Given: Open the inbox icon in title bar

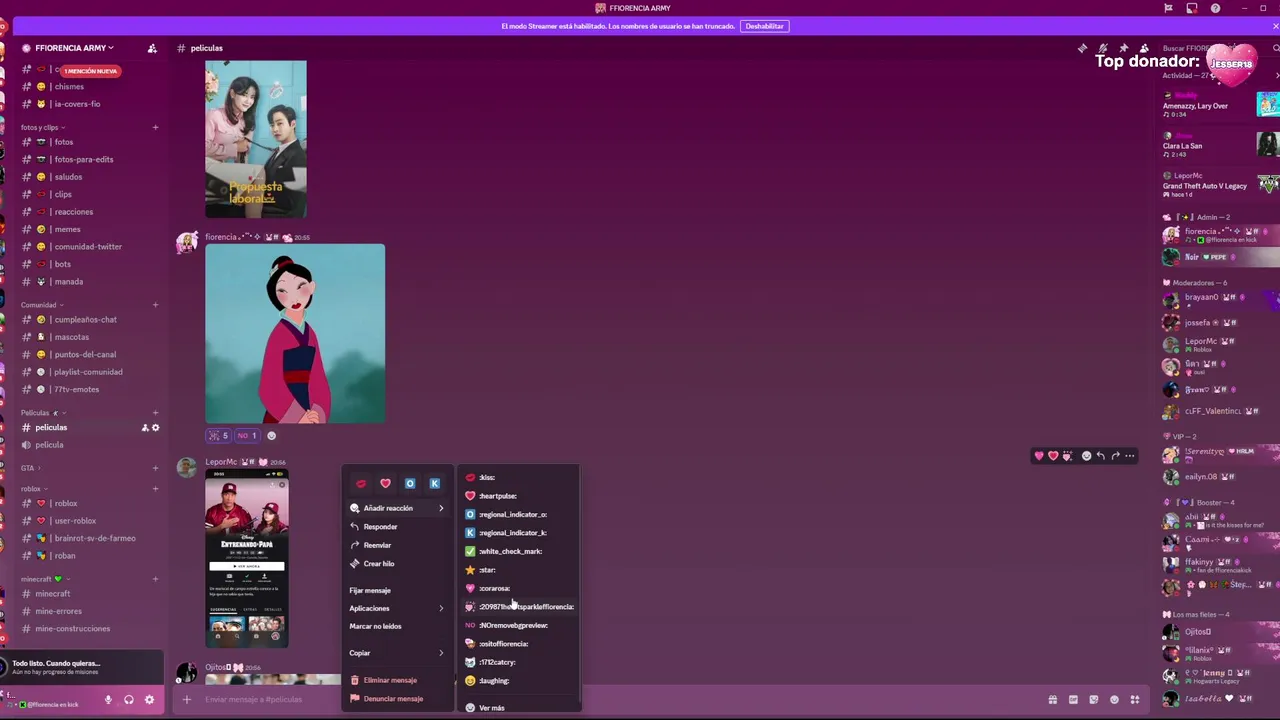Looking at the screenshot, I should tap(1191, 8).
